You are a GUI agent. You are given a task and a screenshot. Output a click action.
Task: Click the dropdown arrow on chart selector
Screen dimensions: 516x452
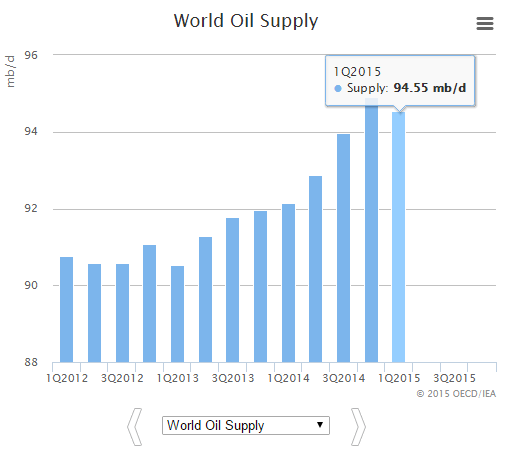point(320,425)
